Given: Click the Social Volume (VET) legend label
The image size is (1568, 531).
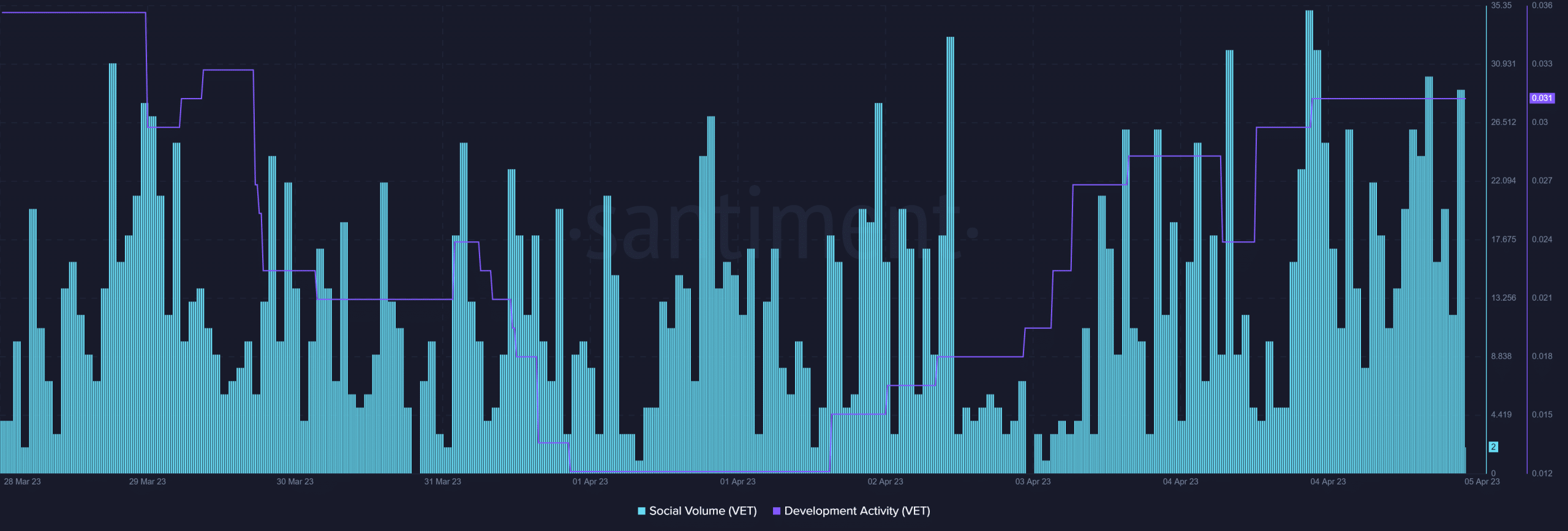Looking at the screenshot, I should [x=703, y=511].
